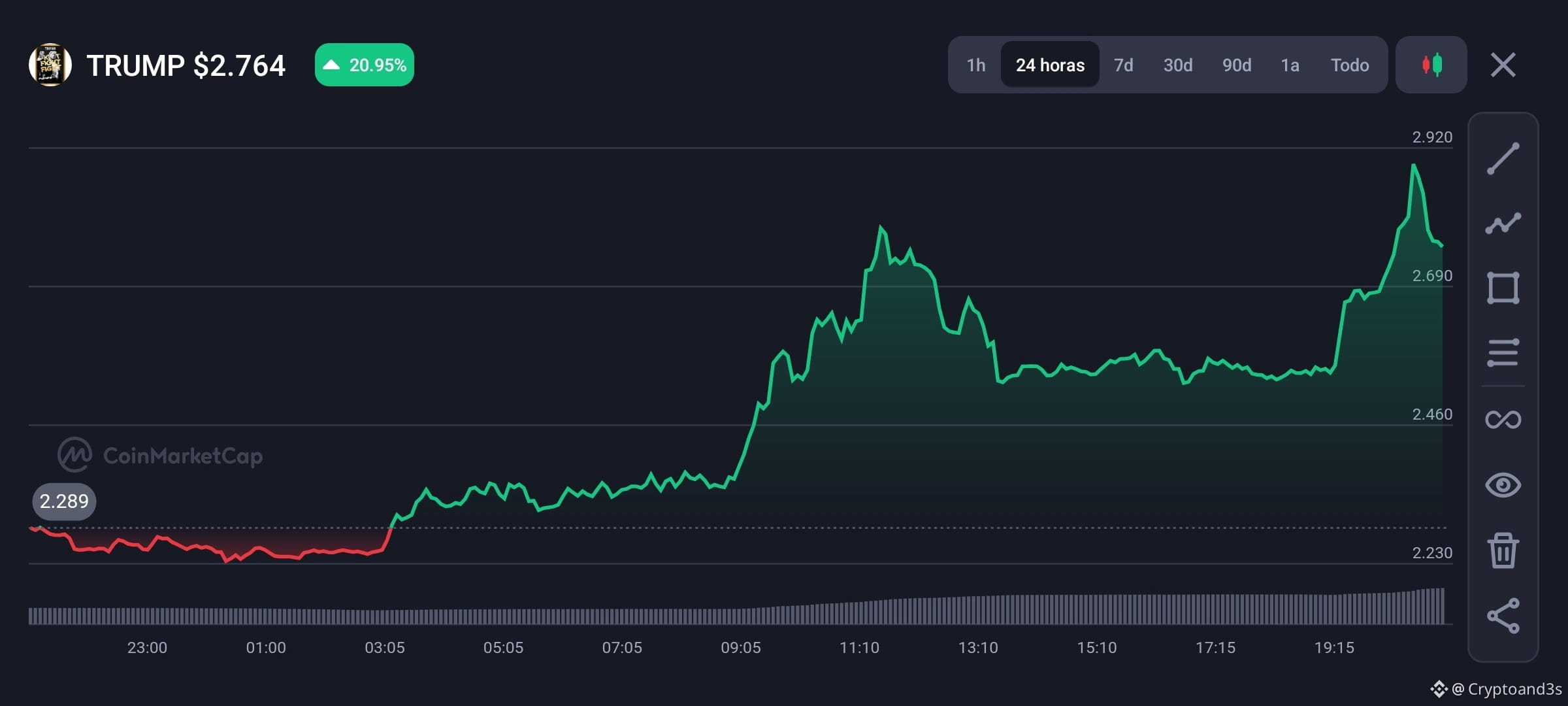The height and width of the screenshot is (706, 1568).
Task: Switch chart to the 7d range
Action: (x=1124, y=65)
